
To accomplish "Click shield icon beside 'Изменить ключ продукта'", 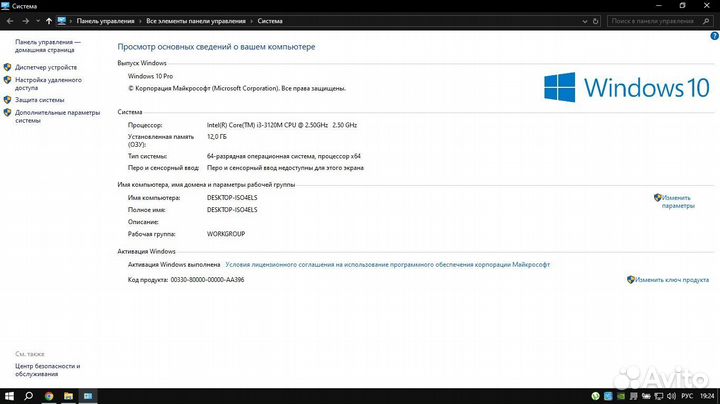I will click(631, 280).
